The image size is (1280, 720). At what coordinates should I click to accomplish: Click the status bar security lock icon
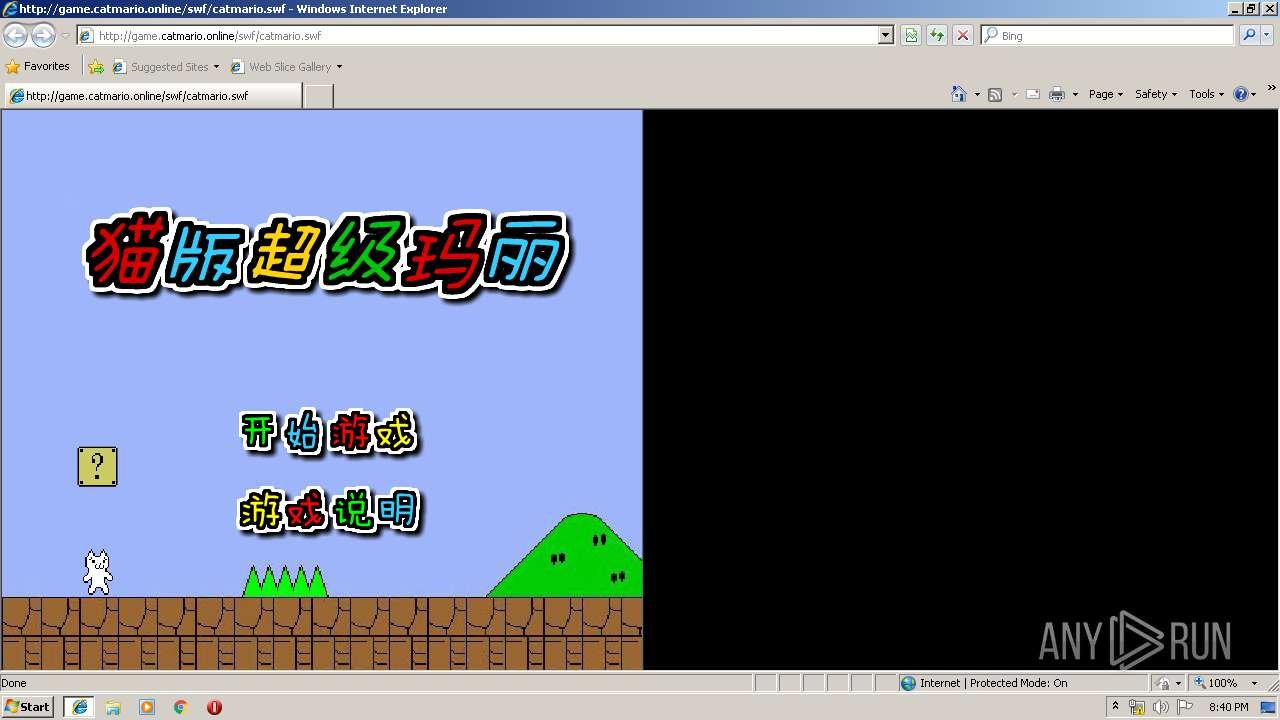(1163, 683)
